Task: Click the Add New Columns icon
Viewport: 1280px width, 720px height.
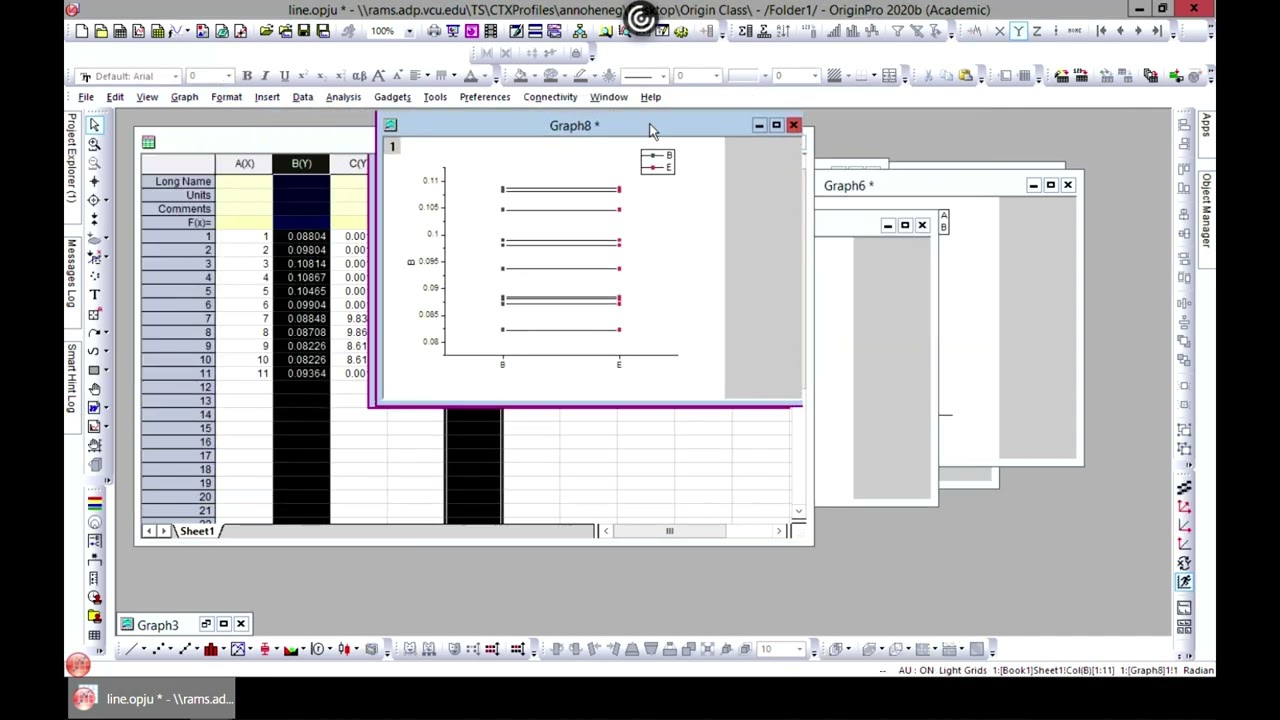Action: tap(708, 31)
